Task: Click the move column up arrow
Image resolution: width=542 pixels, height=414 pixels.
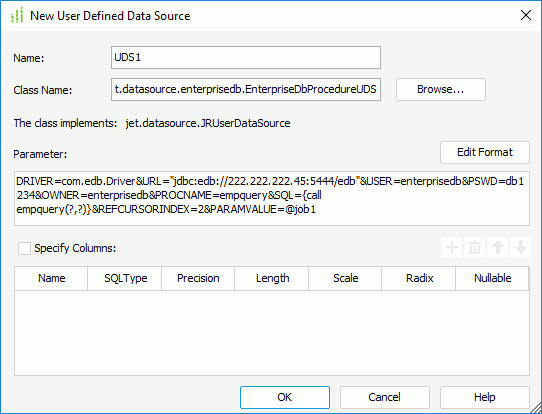Action: point(498,247)
